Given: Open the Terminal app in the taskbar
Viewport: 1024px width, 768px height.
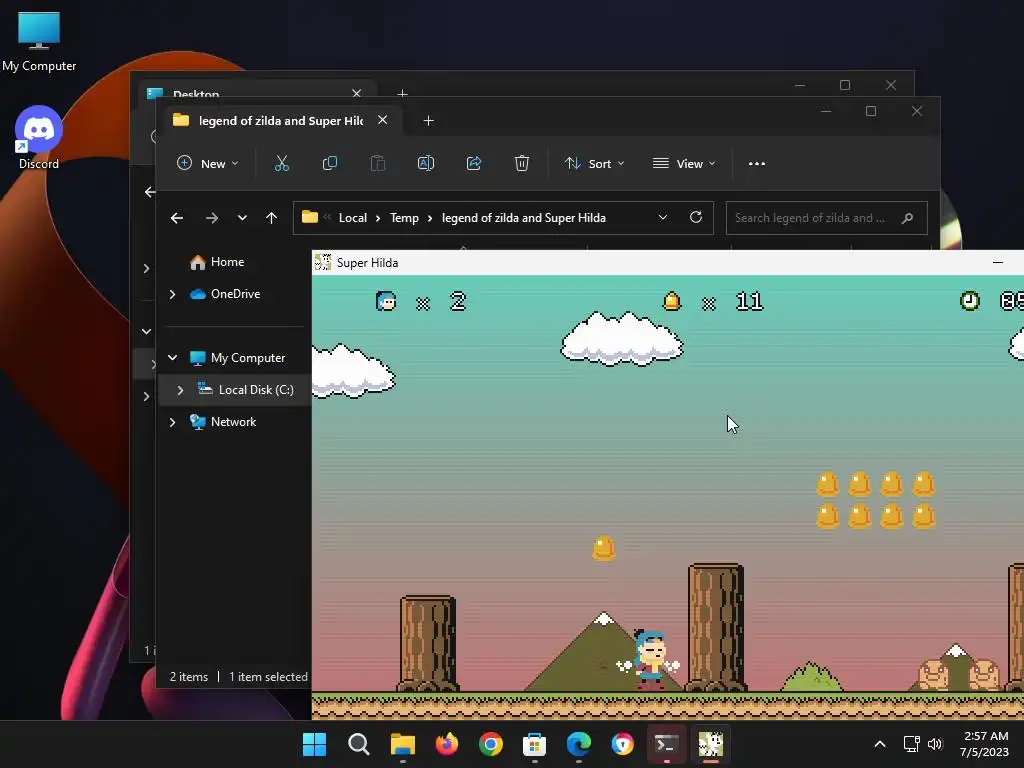Looking at the screenshot, I should tap(666, 744).
